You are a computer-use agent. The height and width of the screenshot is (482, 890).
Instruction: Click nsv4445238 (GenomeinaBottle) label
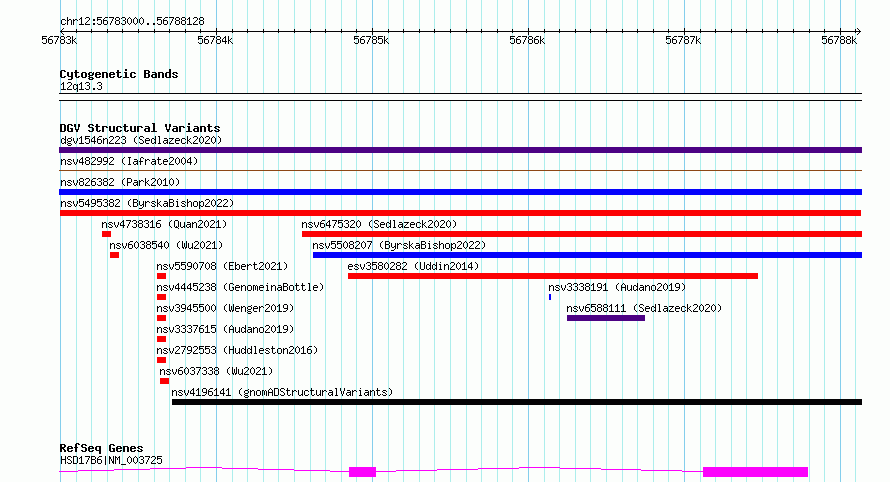coord(240,287)
